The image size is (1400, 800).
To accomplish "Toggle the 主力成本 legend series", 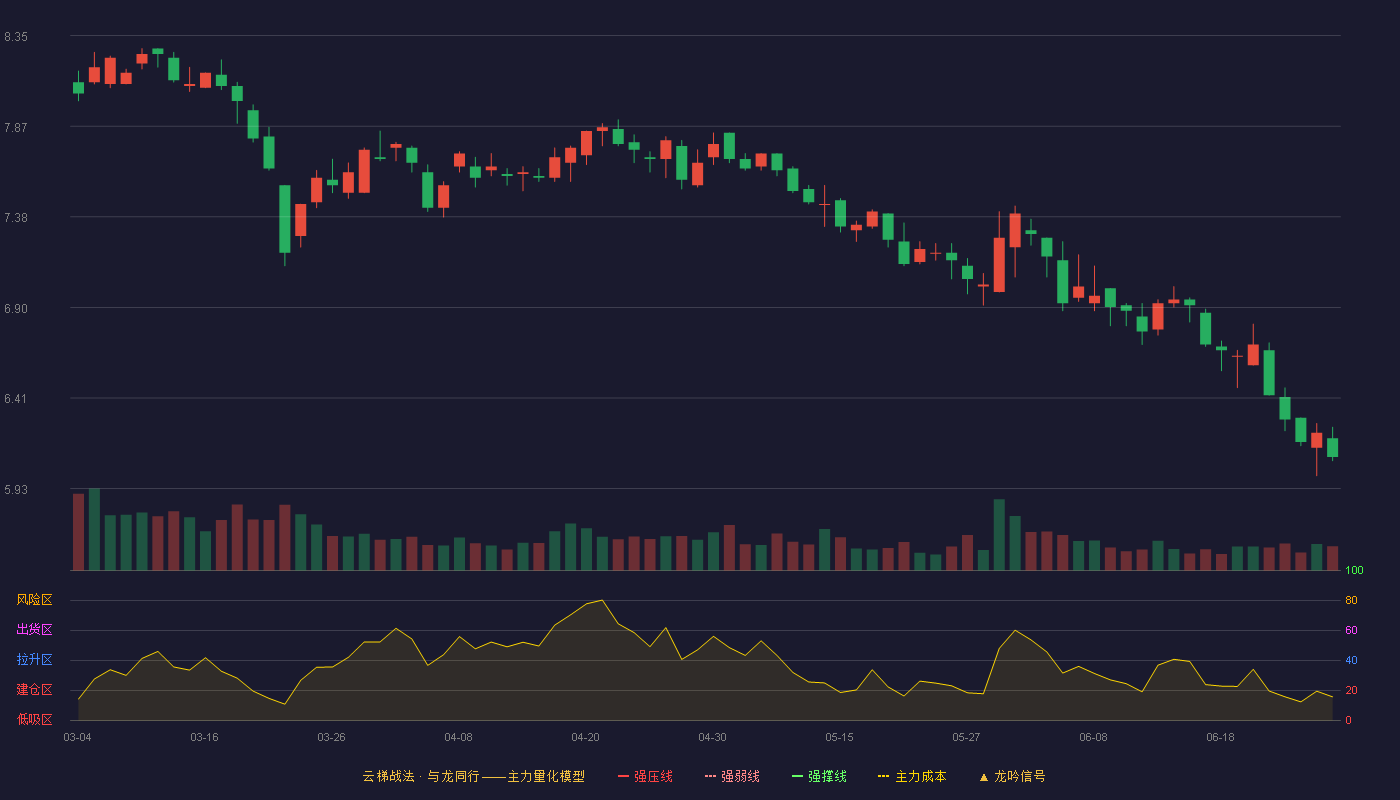I will [912, 776].
